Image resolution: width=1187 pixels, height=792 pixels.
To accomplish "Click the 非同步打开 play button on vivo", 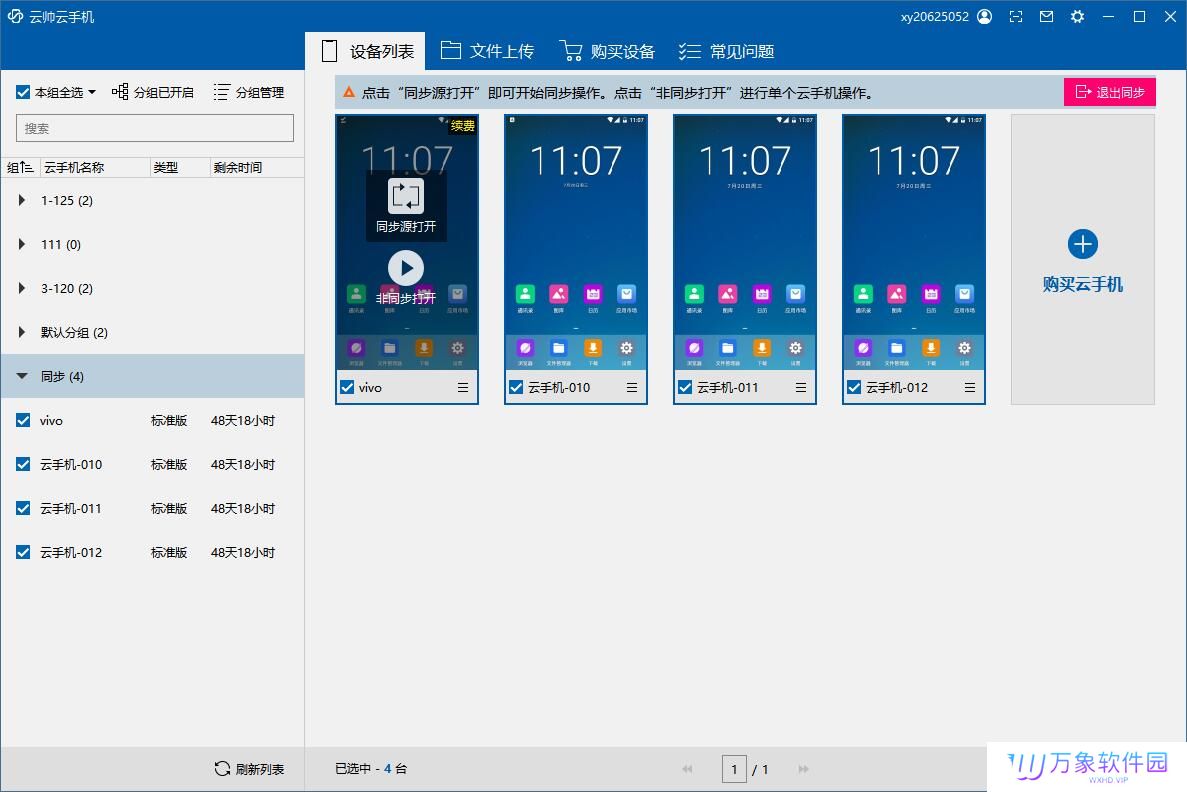I will click(x=406, y=268).
